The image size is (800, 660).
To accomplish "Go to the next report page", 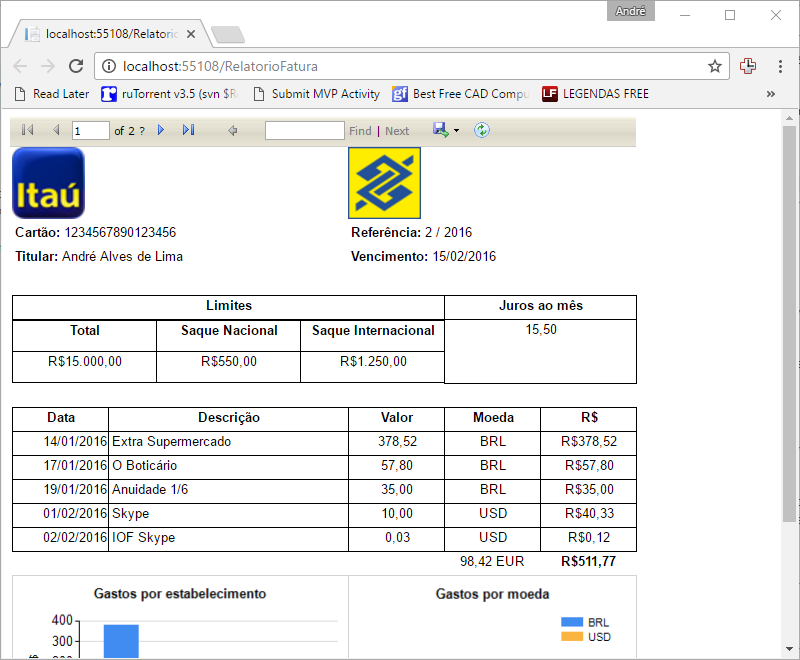I will pos(161,130).
